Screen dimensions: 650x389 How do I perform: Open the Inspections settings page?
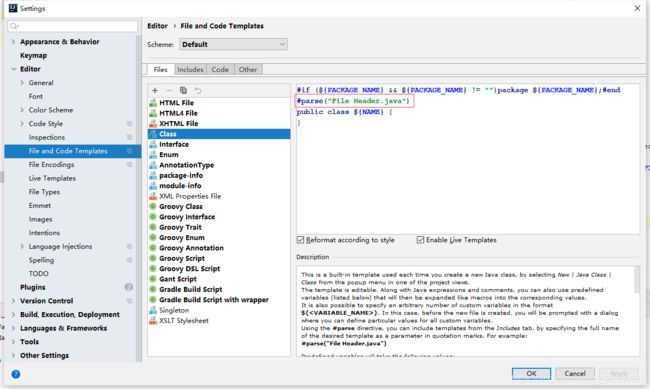click(47, 137)
